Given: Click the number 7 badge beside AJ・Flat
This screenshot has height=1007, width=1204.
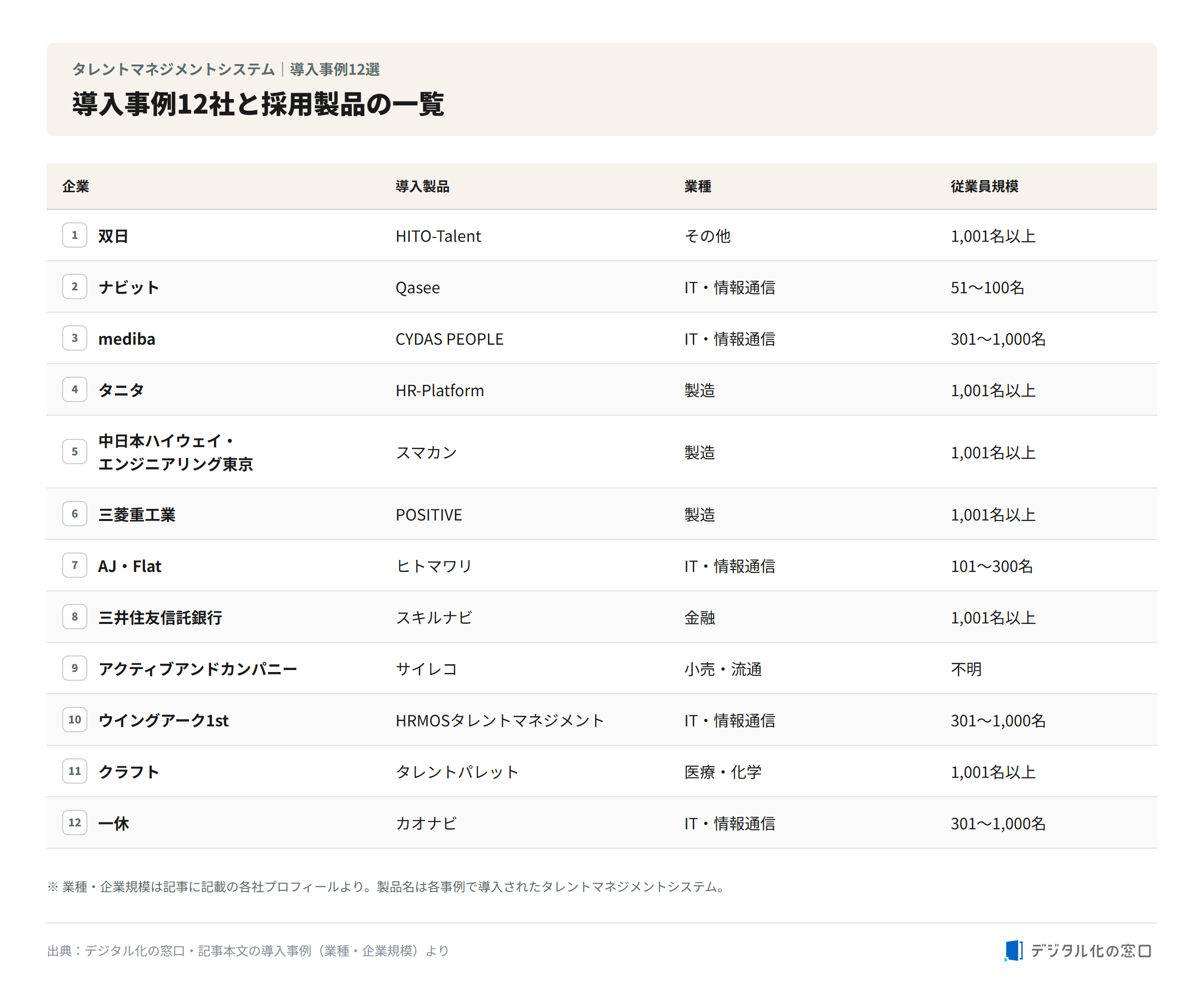Looking at the screenshot, I should 75,566.
